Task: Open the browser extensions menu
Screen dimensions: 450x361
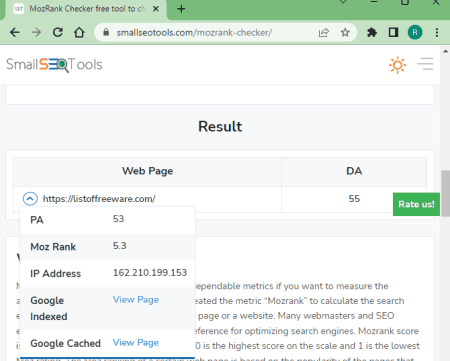Action: [372, 32]
